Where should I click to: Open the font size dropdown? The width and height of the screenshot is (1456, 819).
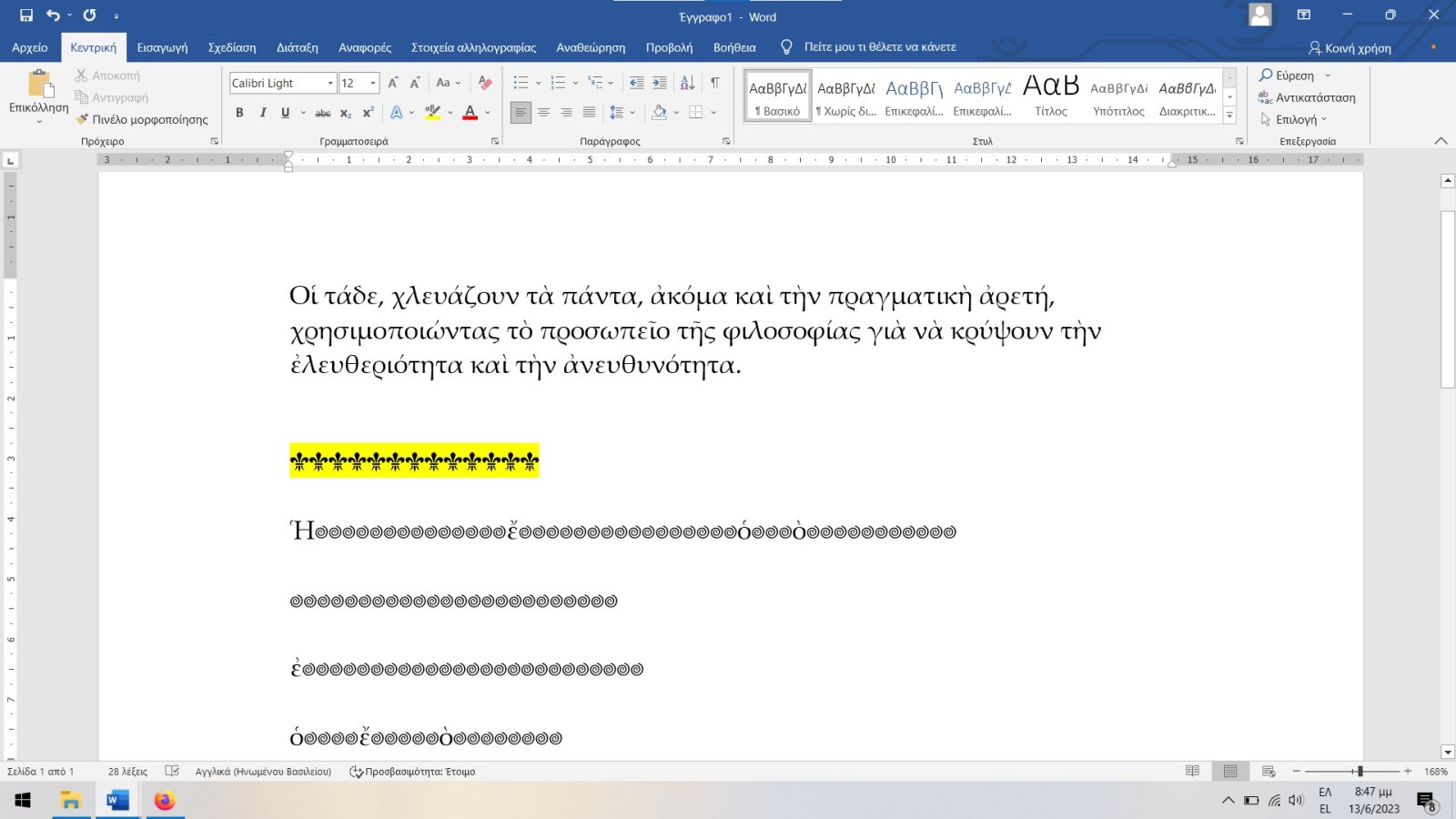(373, 83)
